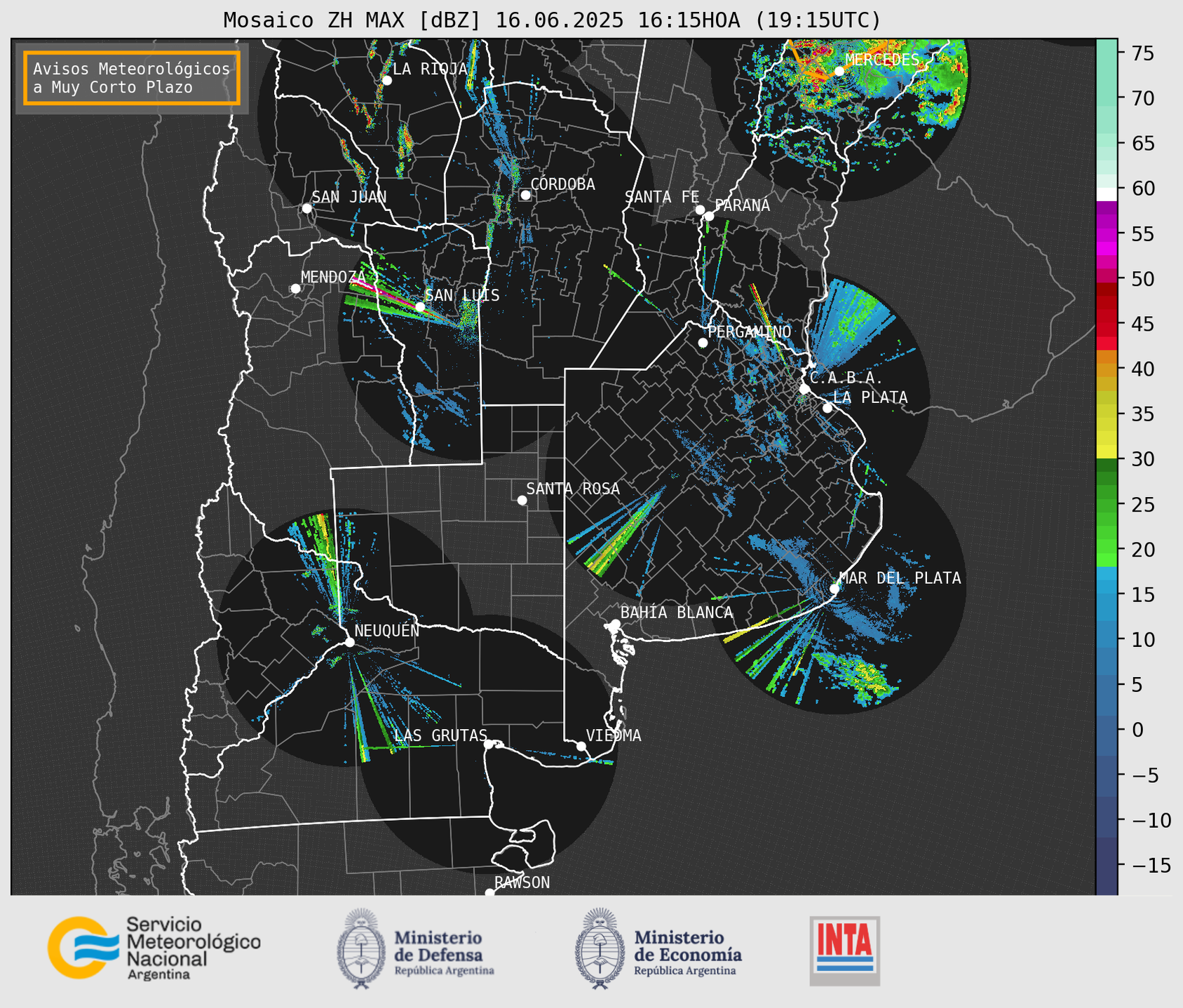Click the SANTA FE city marker

point(700,210)
